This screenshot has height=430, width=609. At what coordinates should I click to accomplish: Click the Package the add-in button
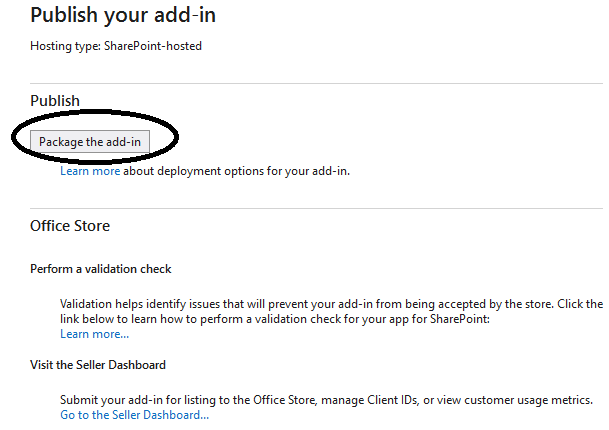(x=90, y=141)
